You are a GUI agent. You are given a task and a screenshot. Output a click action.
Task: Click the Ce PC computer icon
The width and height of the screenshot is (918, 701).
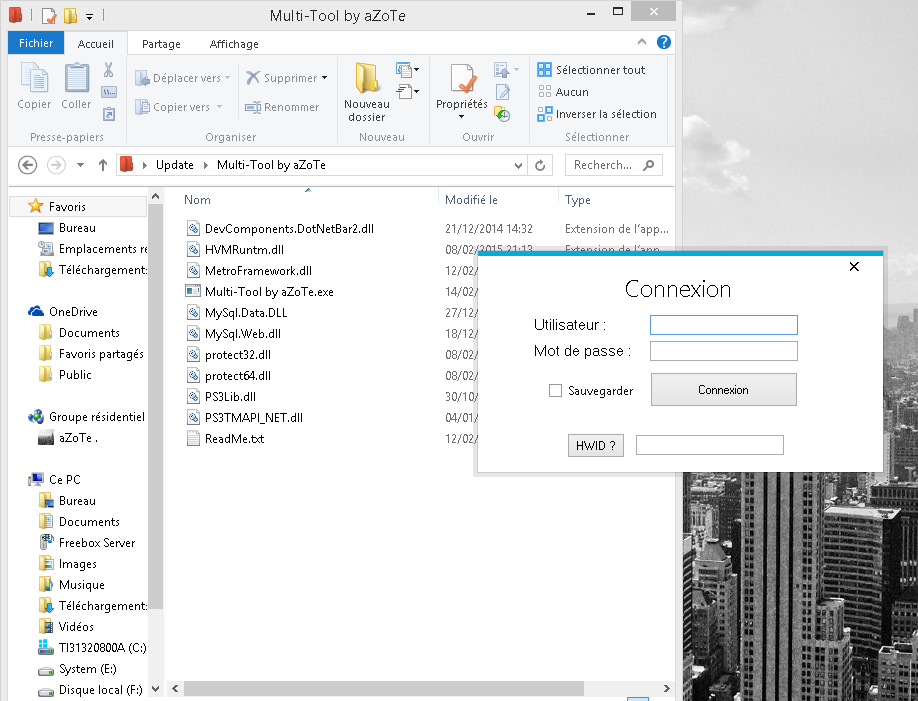point(36,479)
